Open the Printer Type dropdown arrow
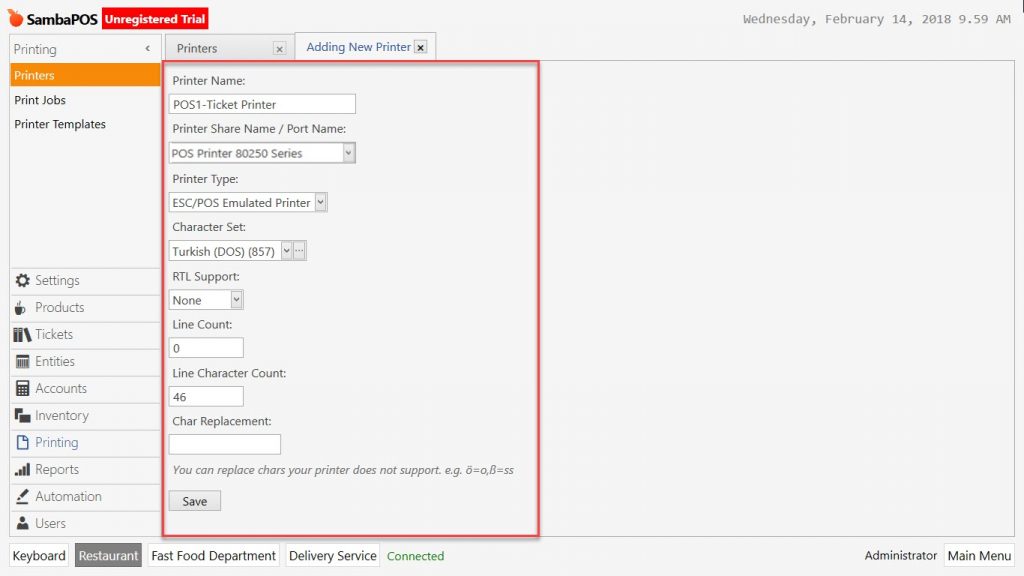 tap(321, 202)
